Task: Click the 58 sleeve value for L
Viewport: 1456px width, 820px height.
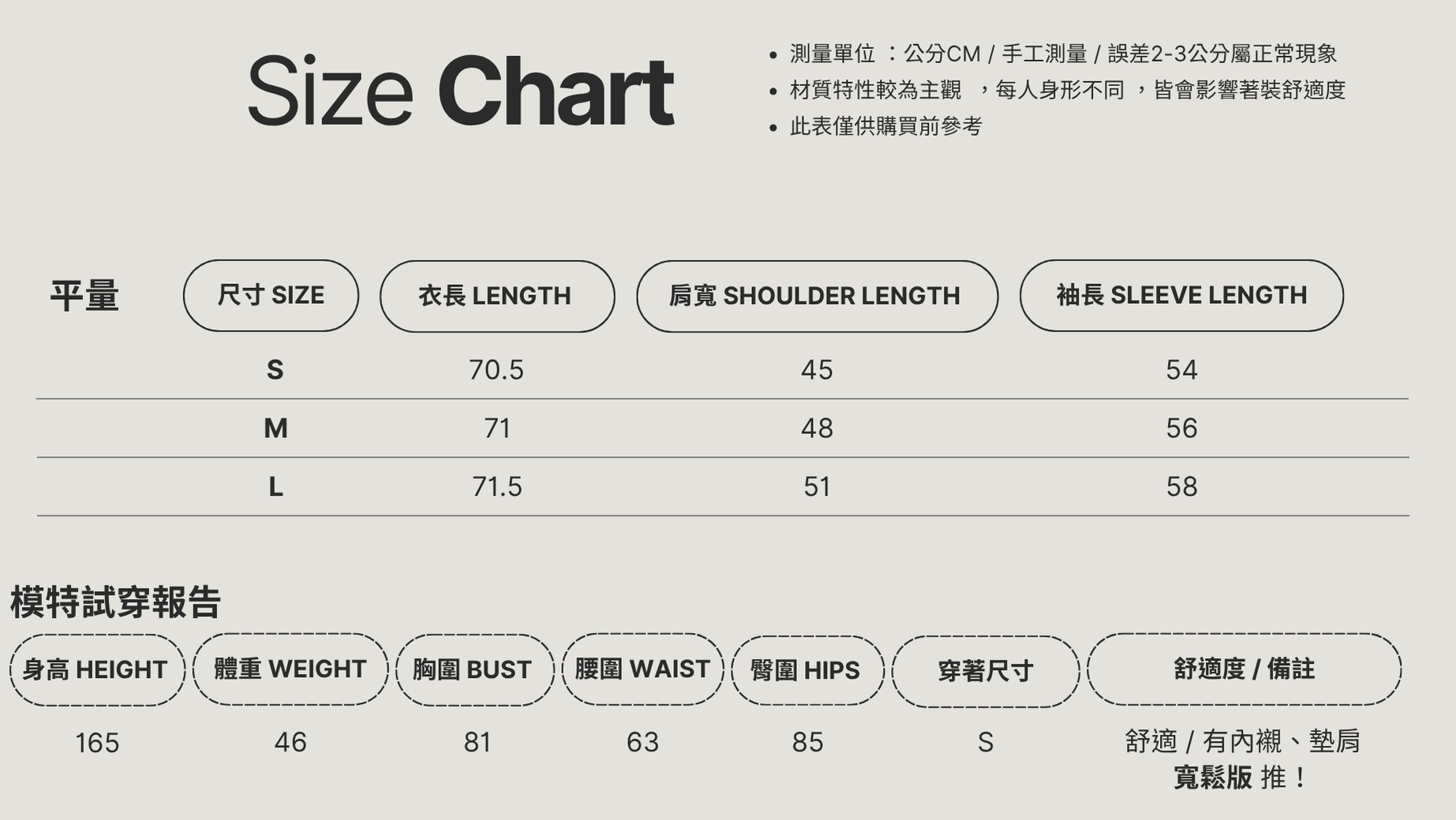Action: 1181,487
